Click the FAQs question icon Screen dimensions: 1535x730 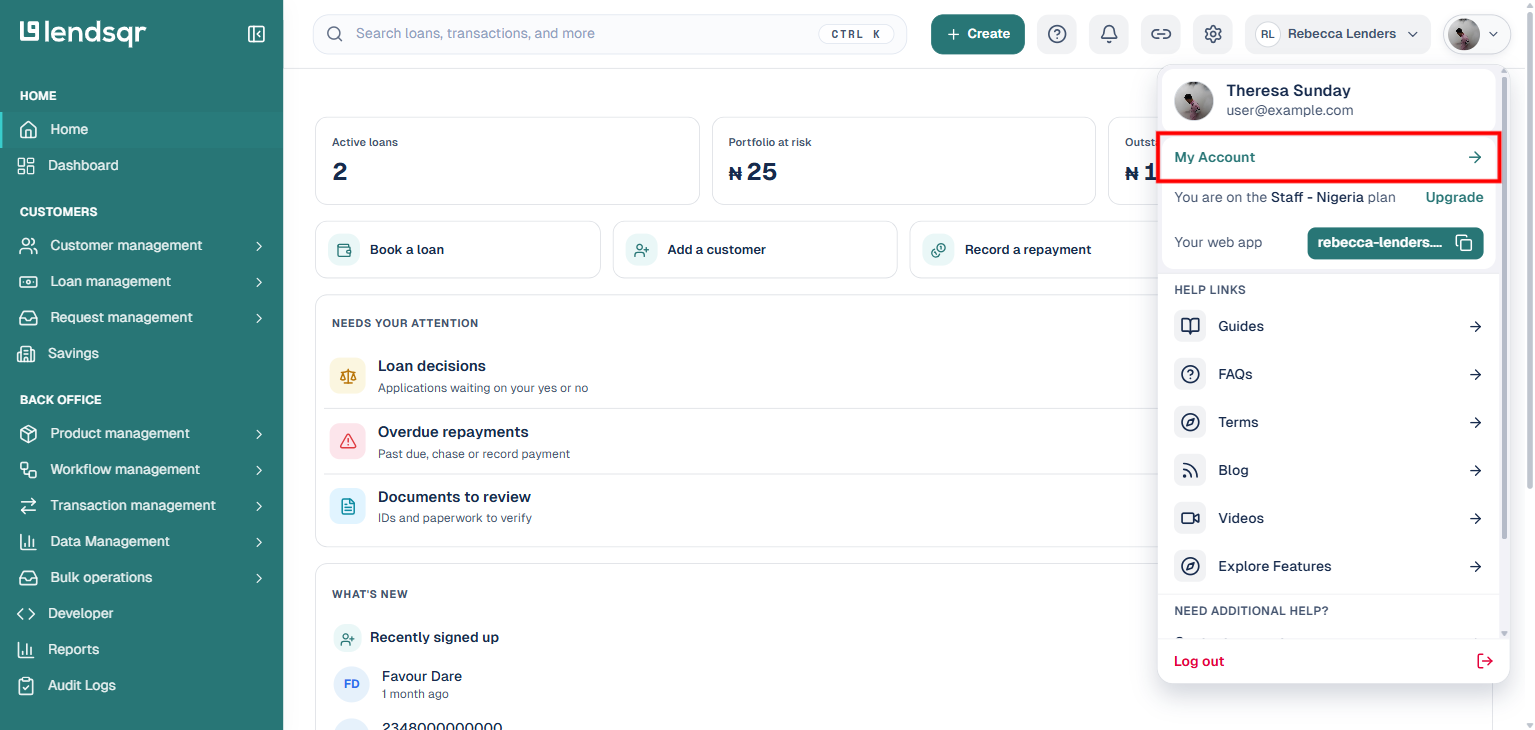pos(1190,374)
